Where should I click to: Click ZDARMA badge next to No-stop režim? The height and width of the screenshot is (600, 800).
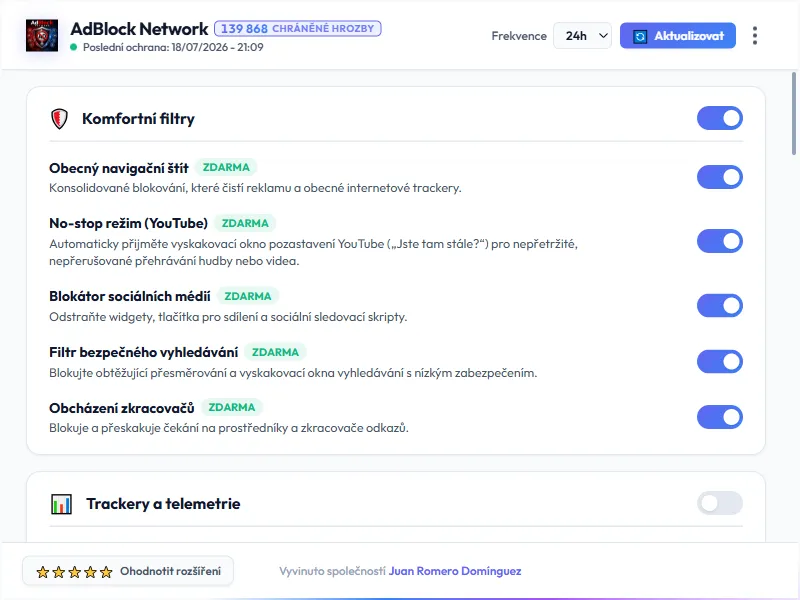[x=245, y=223]
